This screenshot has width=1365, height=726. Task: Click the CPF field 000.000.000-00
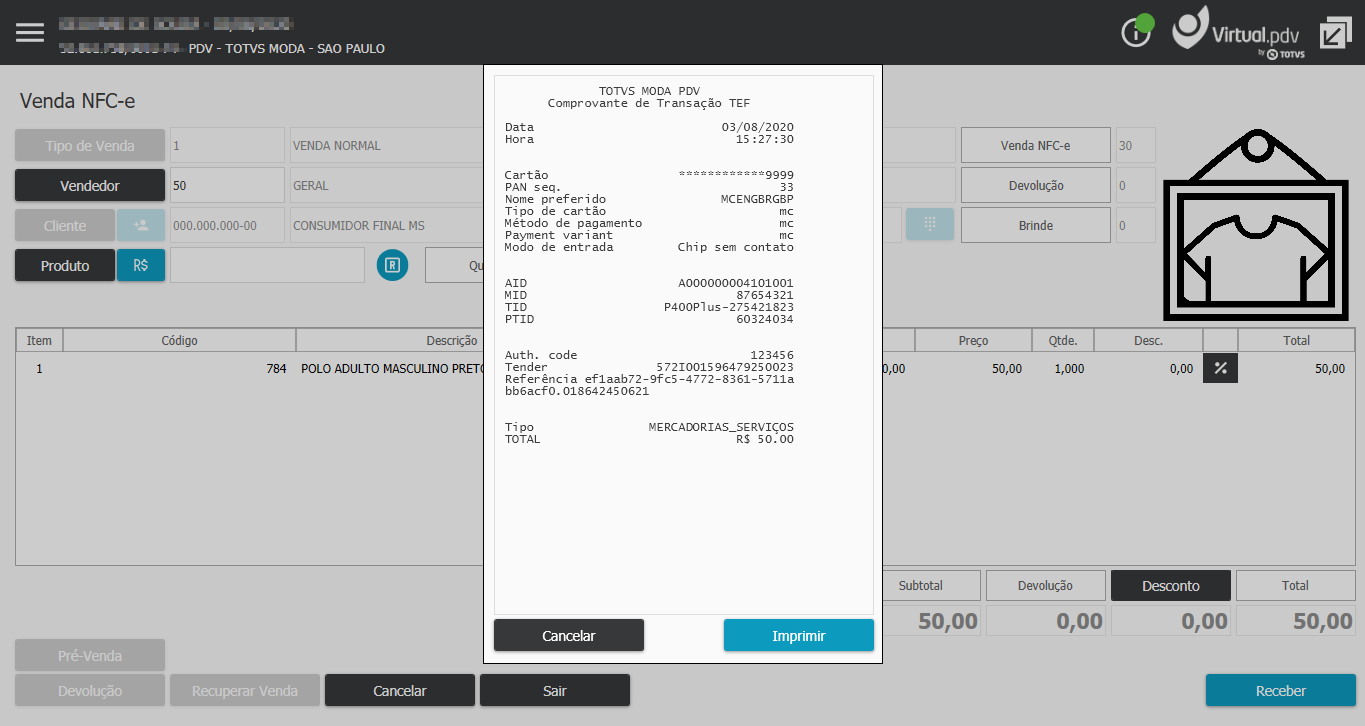point(227,225)
